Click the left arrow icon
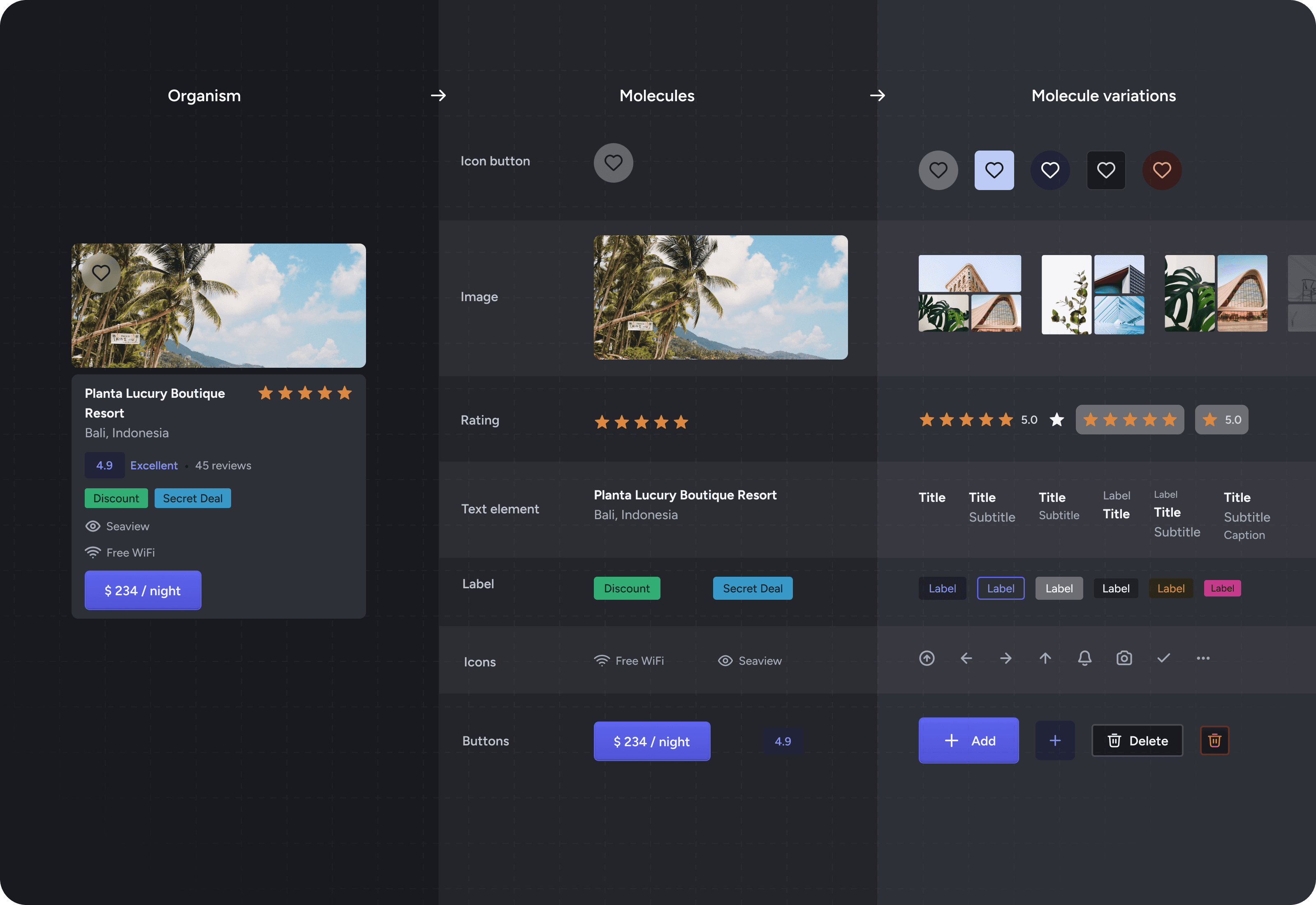Image resolution: width=1316 pixels, height=905 pixels. [966, 658]
